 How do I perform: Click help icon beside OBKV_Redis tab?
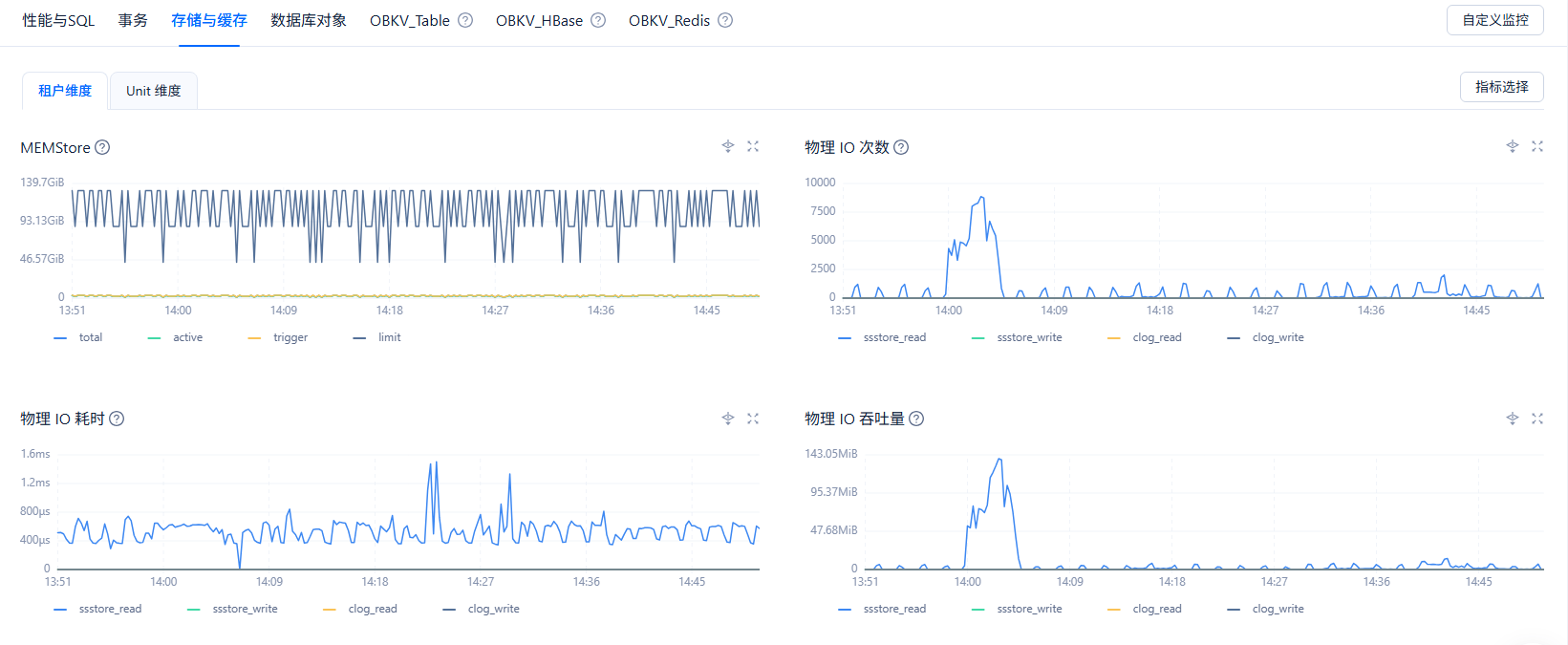(725, 20)
